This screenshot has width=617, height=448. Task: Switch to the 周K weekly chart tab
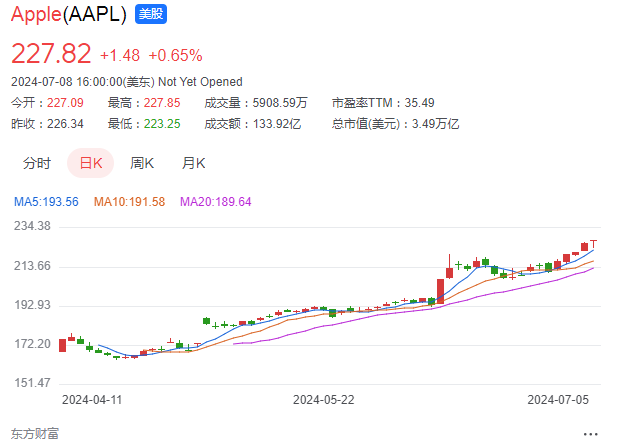click(x=142, y=163)
